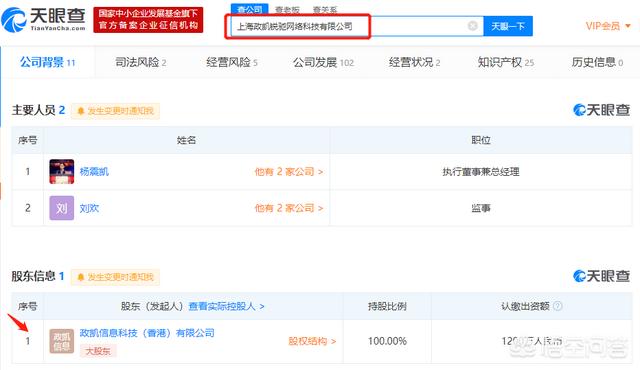Switch to the 经营风险 tab
Screen dimensions: 640x370
(x=232, y=62)
